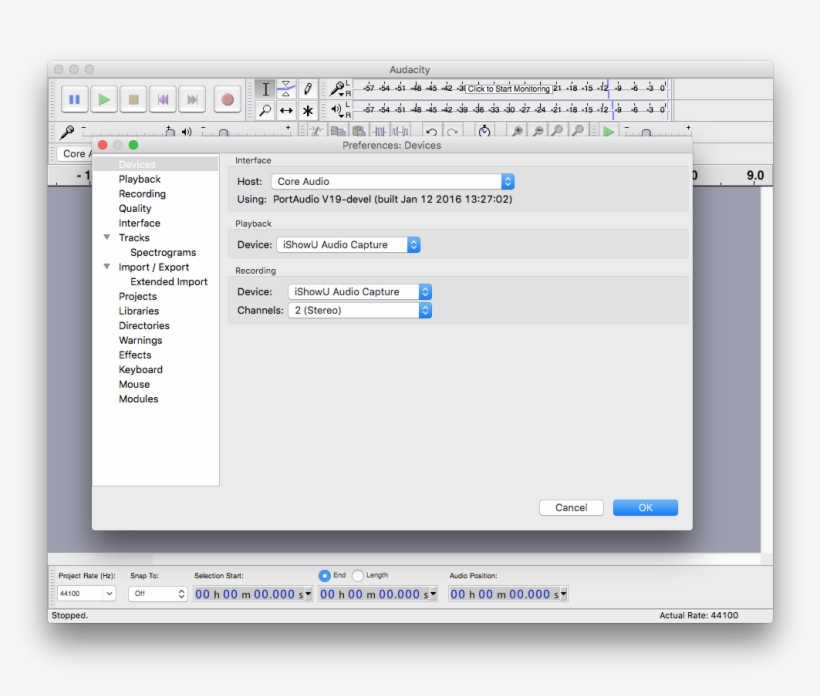The image size is (820, 696).
Task: Select the Length radio button
Action: pyautogui.click(x=358, y=575)
